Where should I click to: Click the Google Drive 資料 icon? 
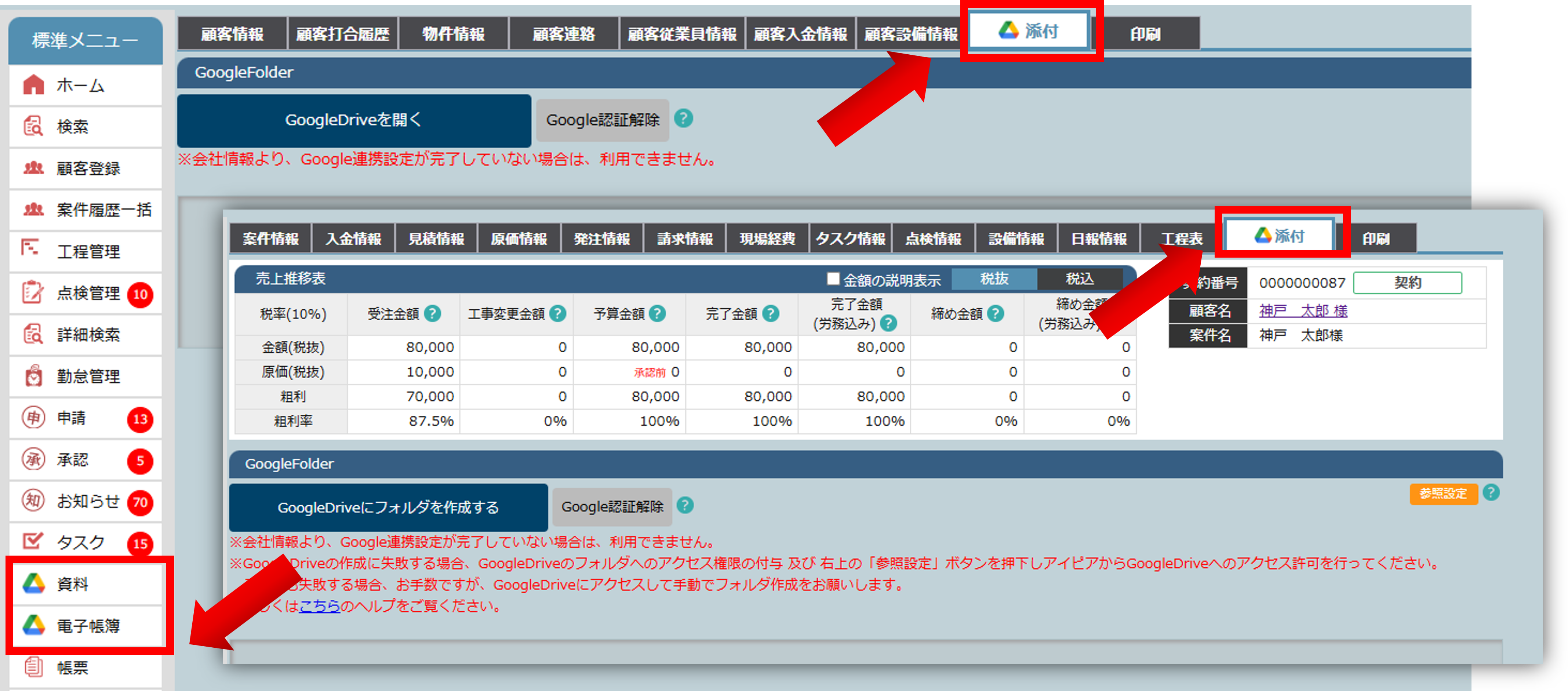(34, 584)
